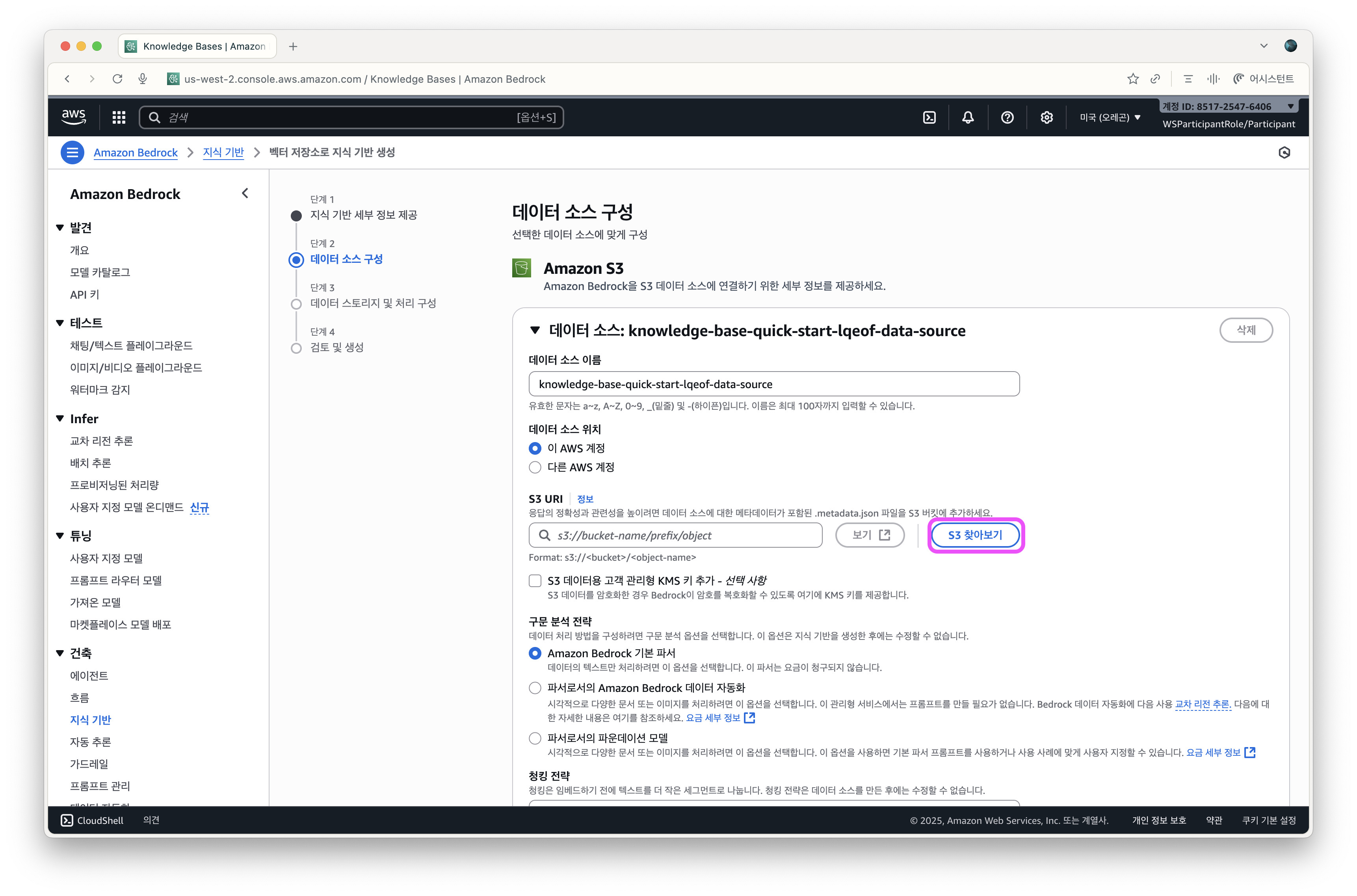Screen dimensions: 1357x896
Task: Open the AWS services grid menu
Action: 119,117
